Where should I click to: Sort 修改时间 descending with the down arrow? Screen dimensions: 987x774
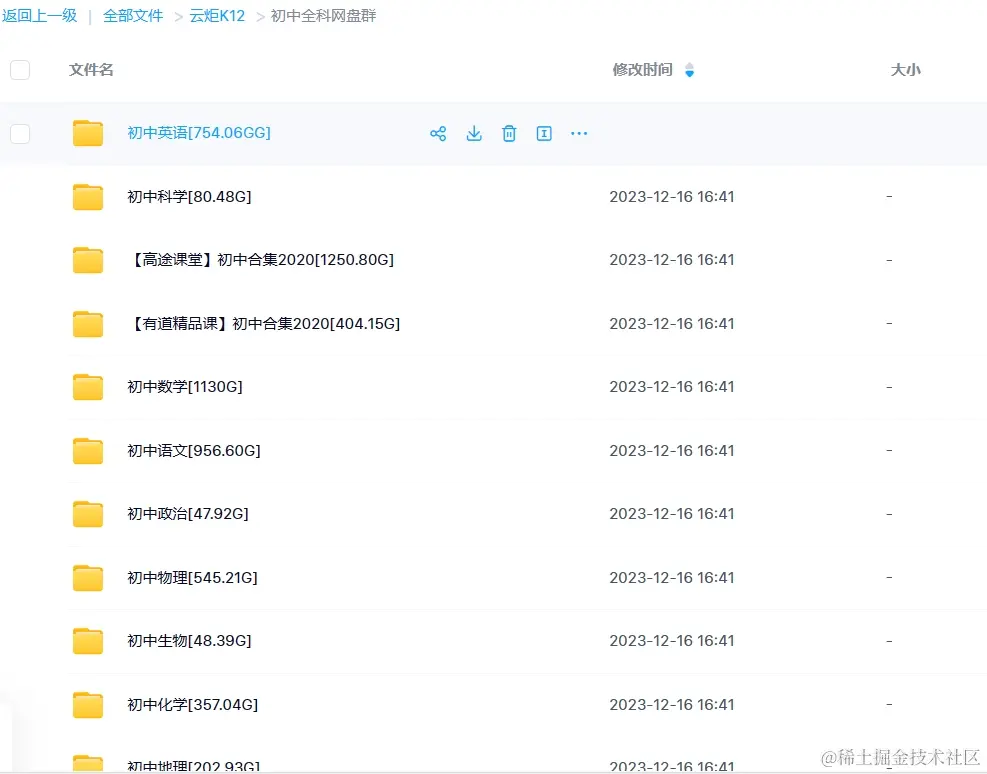pos(690,75)
